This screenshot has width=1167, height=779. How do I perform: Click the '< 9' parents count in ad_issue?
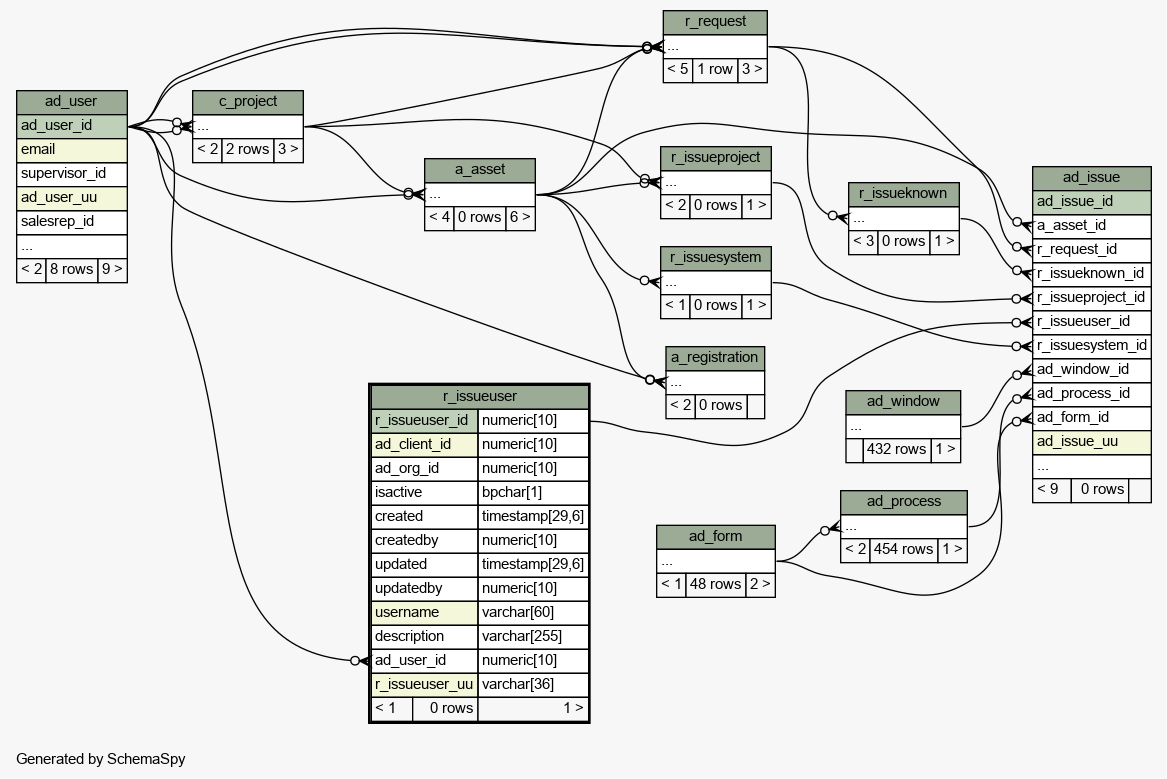(x=1052, y=490)
